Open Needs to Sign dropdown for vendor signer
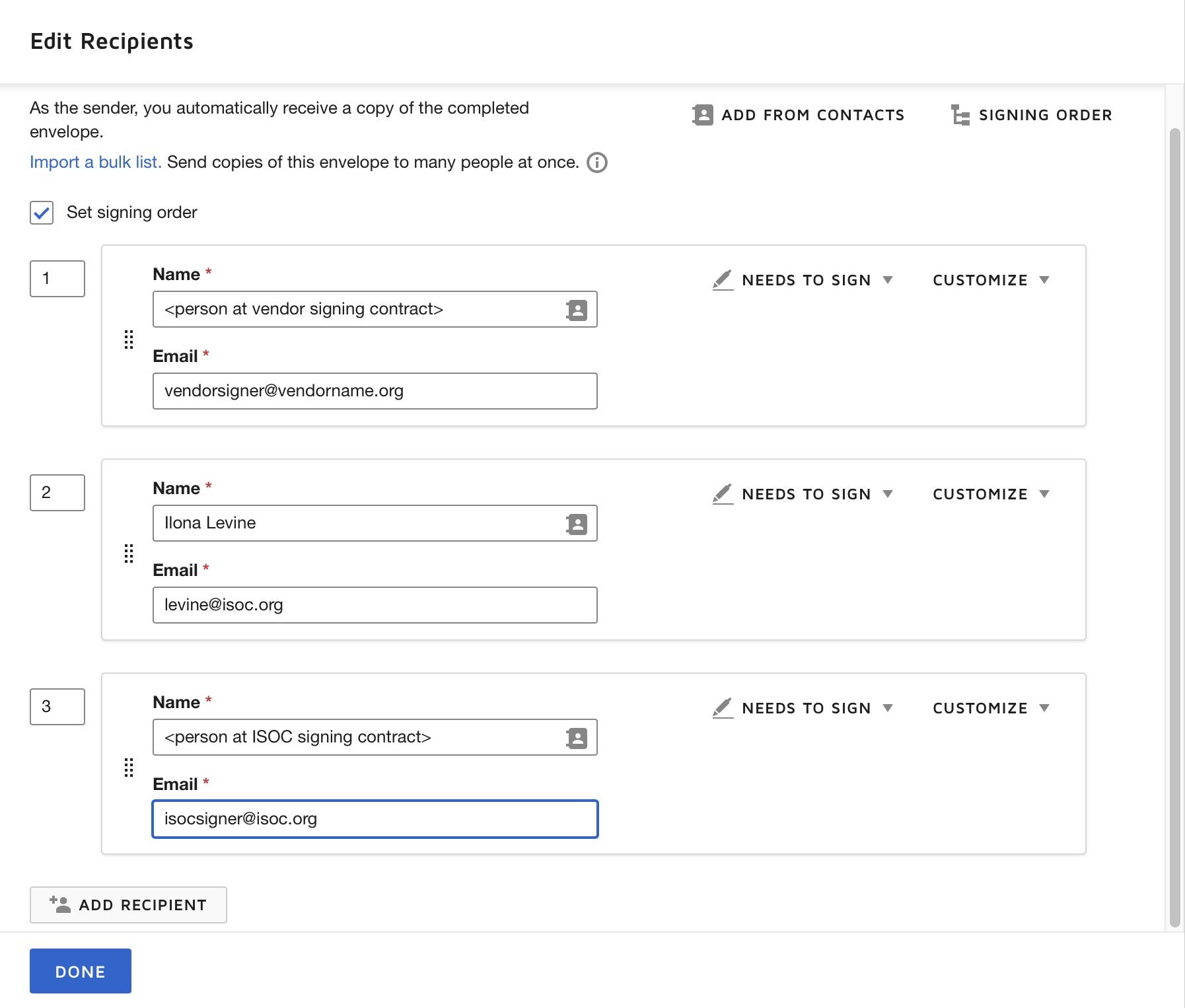1185x1008 pixels. point(803,280)
